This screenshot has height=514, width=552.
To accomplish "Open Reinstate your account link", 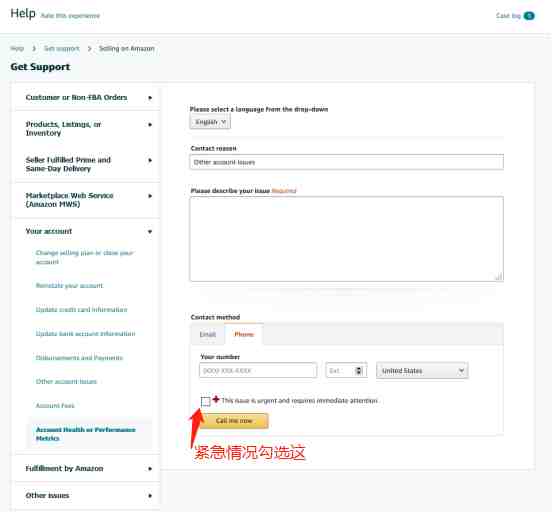I will [69, 286].
